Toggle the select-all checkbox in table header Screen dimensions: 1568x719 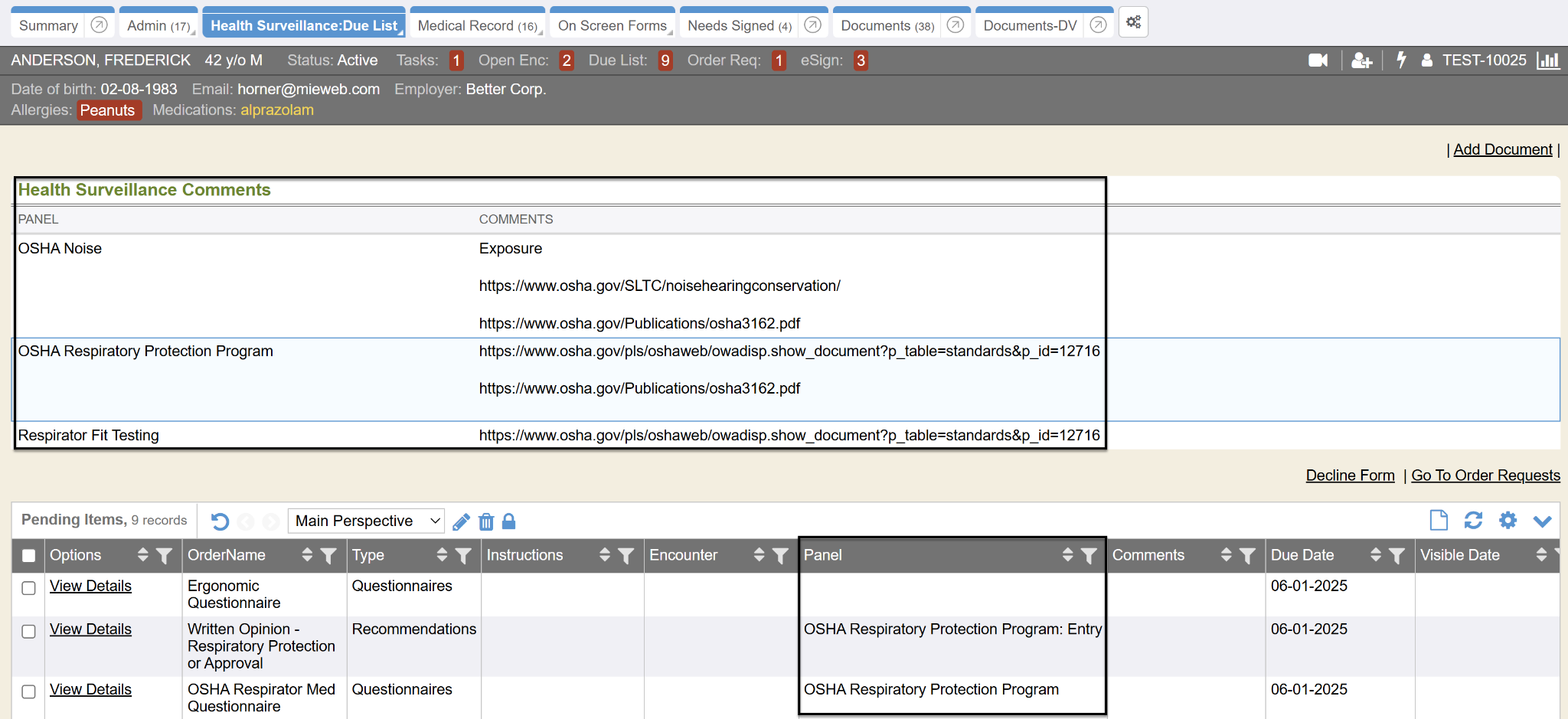point(29,556)
